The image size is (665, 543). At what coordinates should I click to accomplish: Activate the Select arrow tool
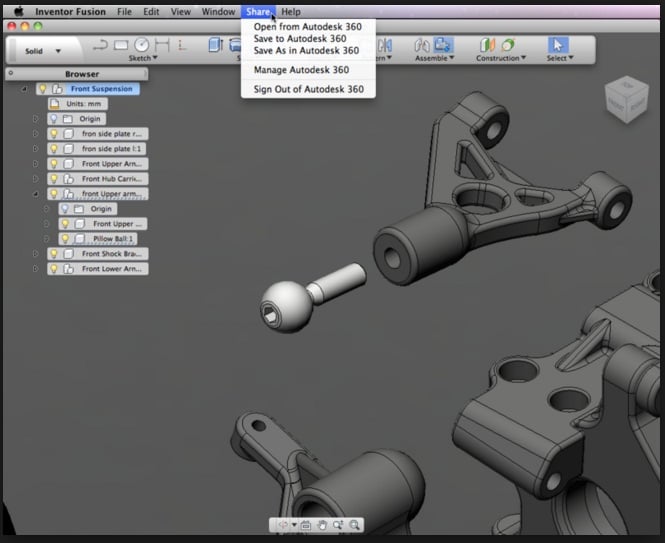click(x=558, y=45)
